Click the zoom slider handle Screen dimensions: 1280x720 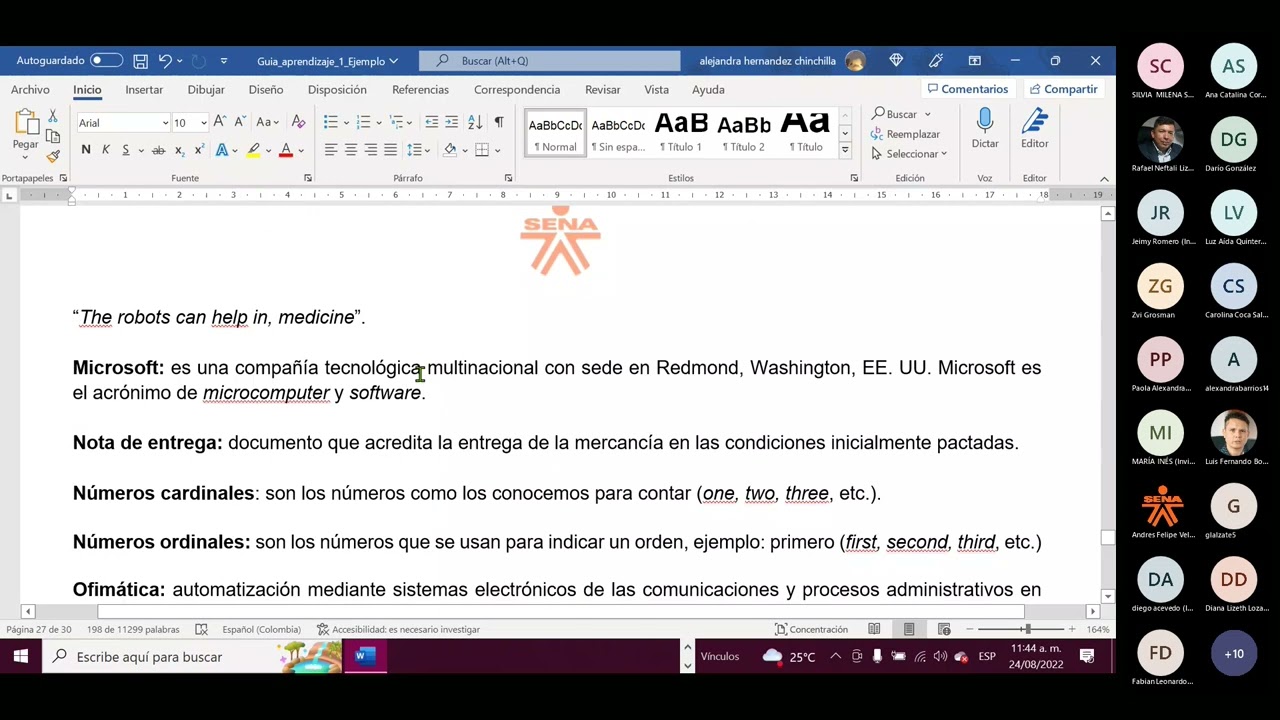1026,629
